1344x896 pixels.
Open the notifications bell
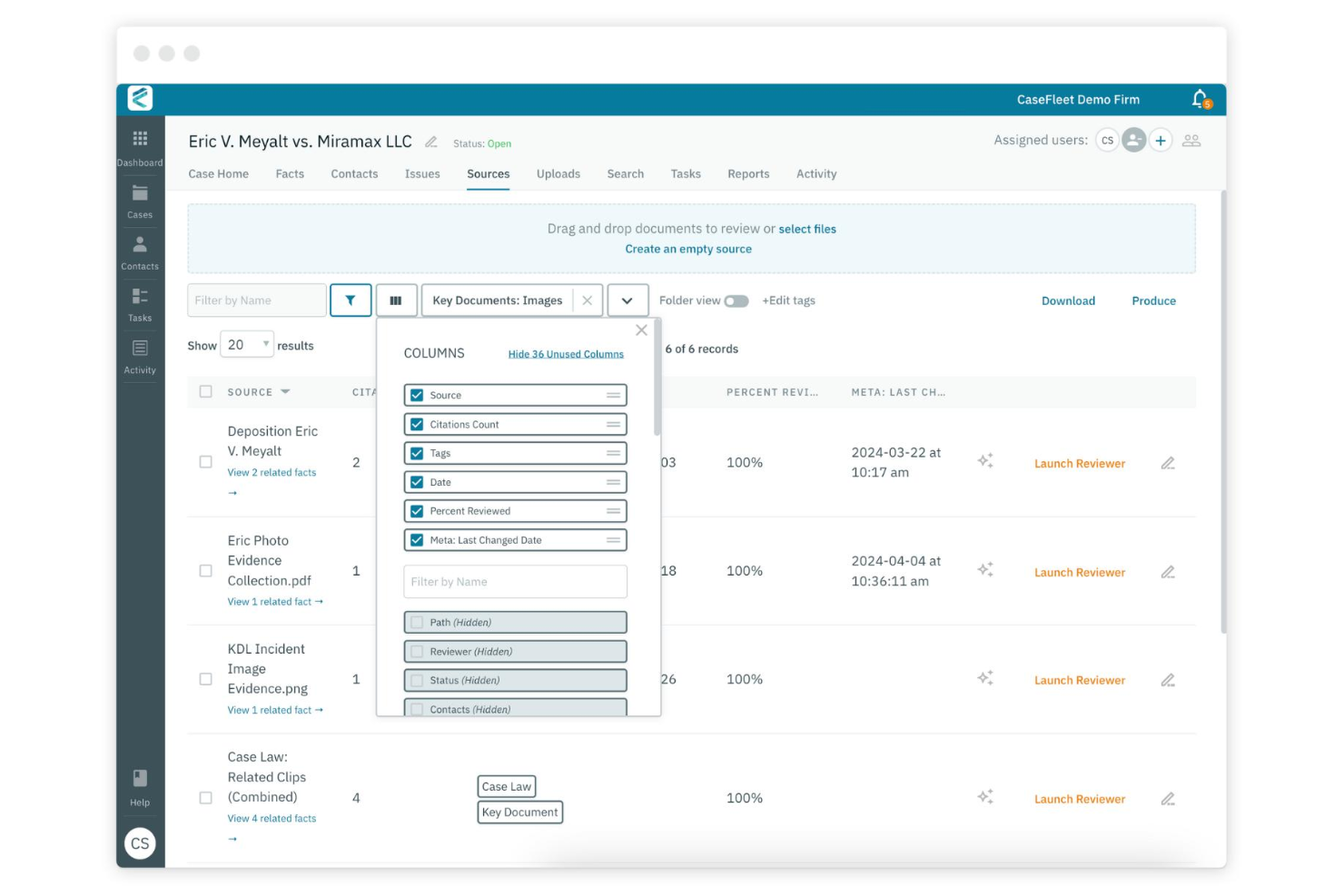click(1199, 99)
